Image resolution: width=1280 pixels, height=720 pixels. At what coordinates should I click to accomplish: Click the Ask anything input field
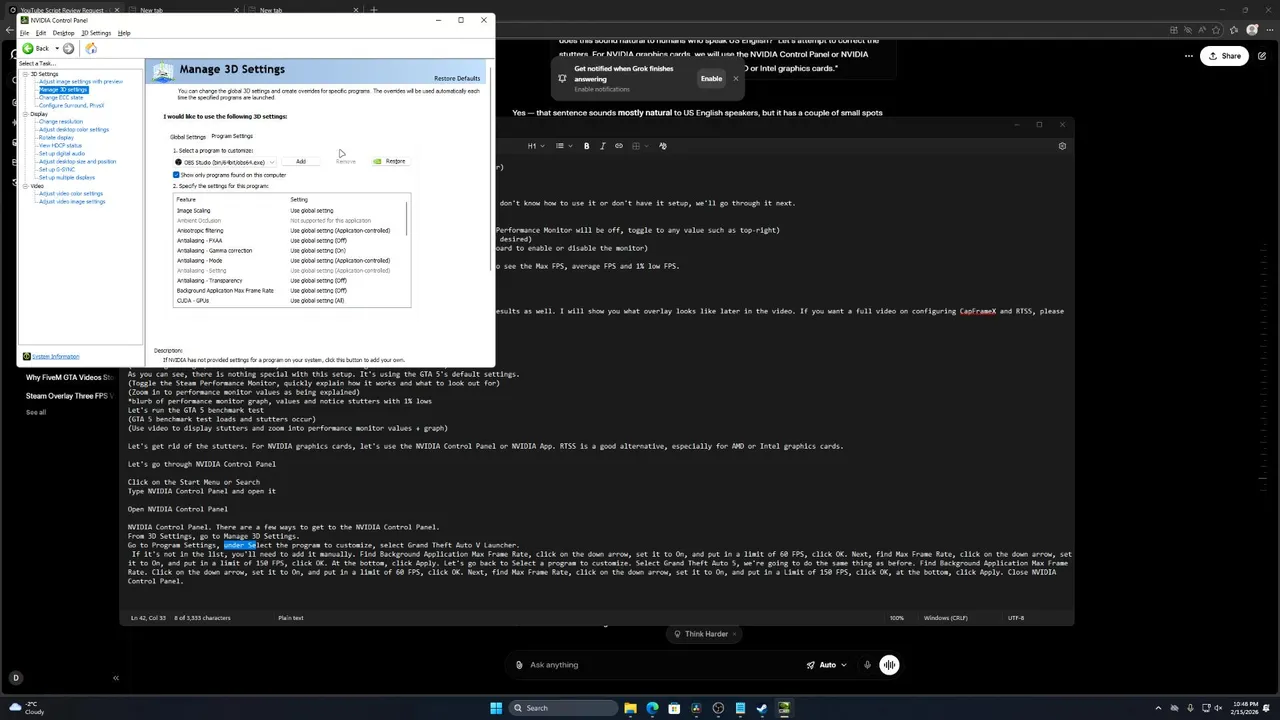(660, 665)
